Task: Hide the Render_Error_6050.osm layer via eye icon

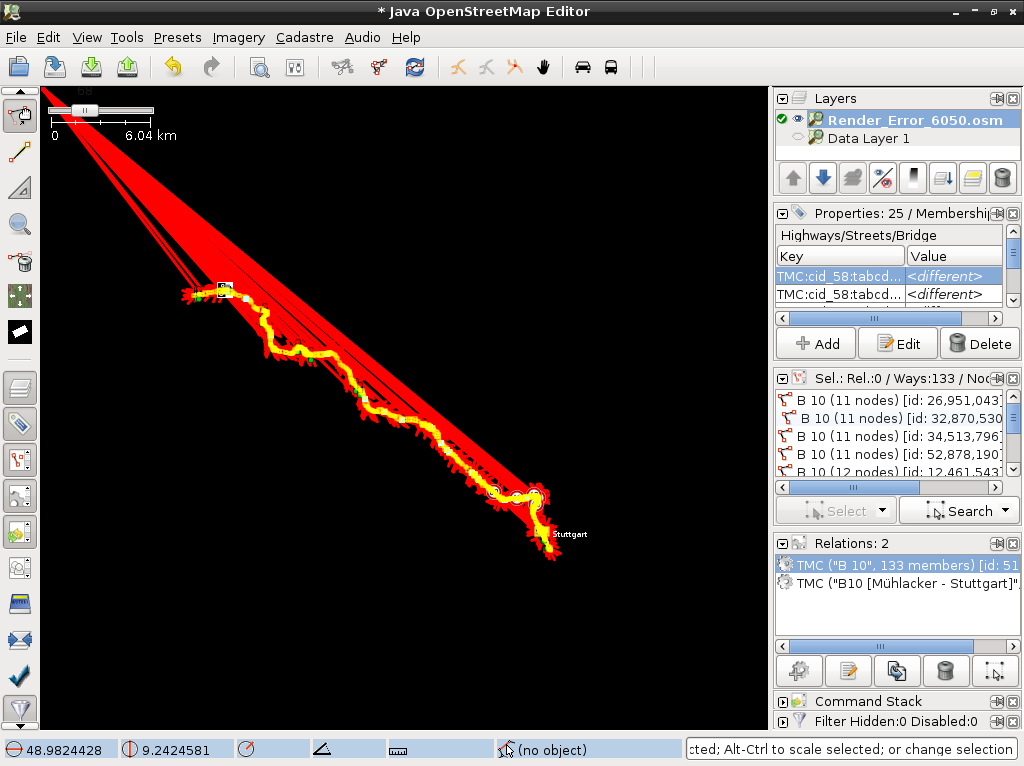Action: point(798,119)
